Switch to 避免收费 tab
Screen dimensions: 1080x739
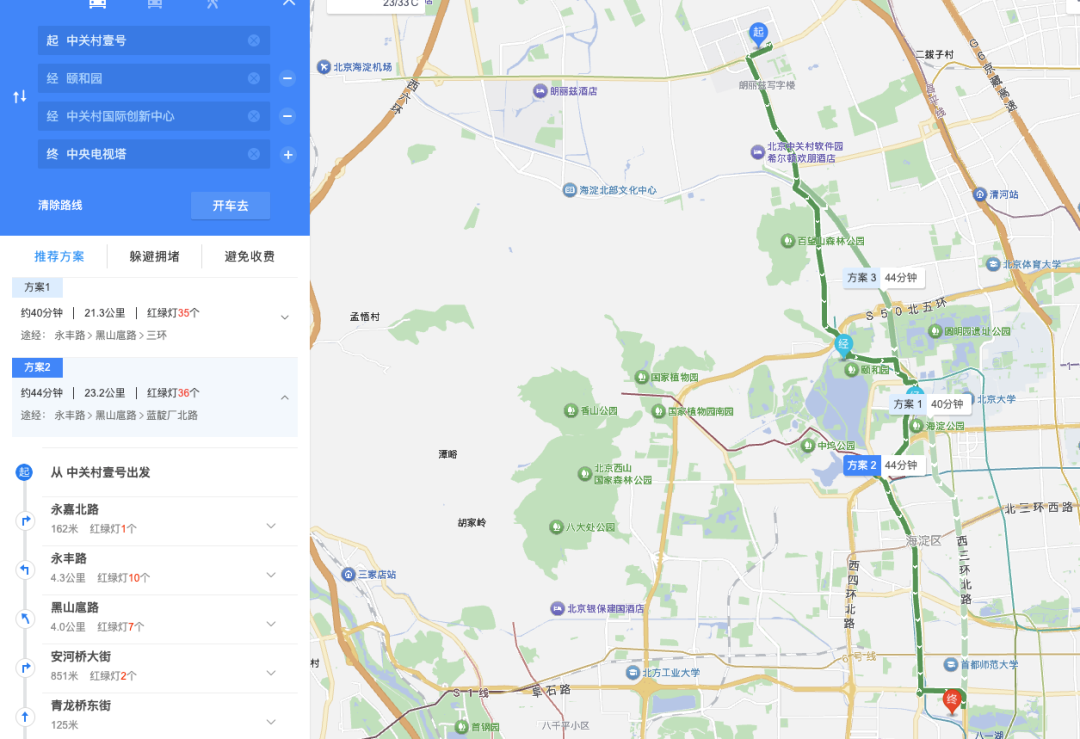click(249, 257)
